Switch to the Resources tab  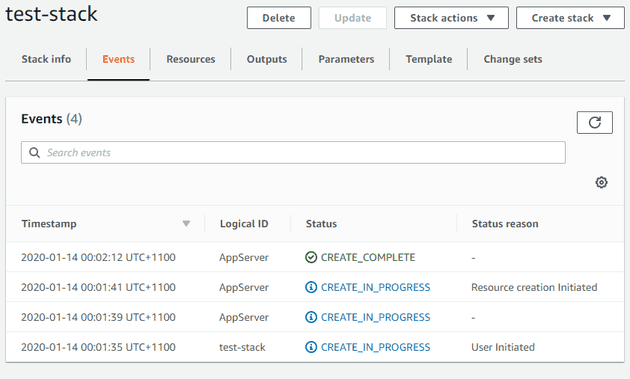coord(191,59)
